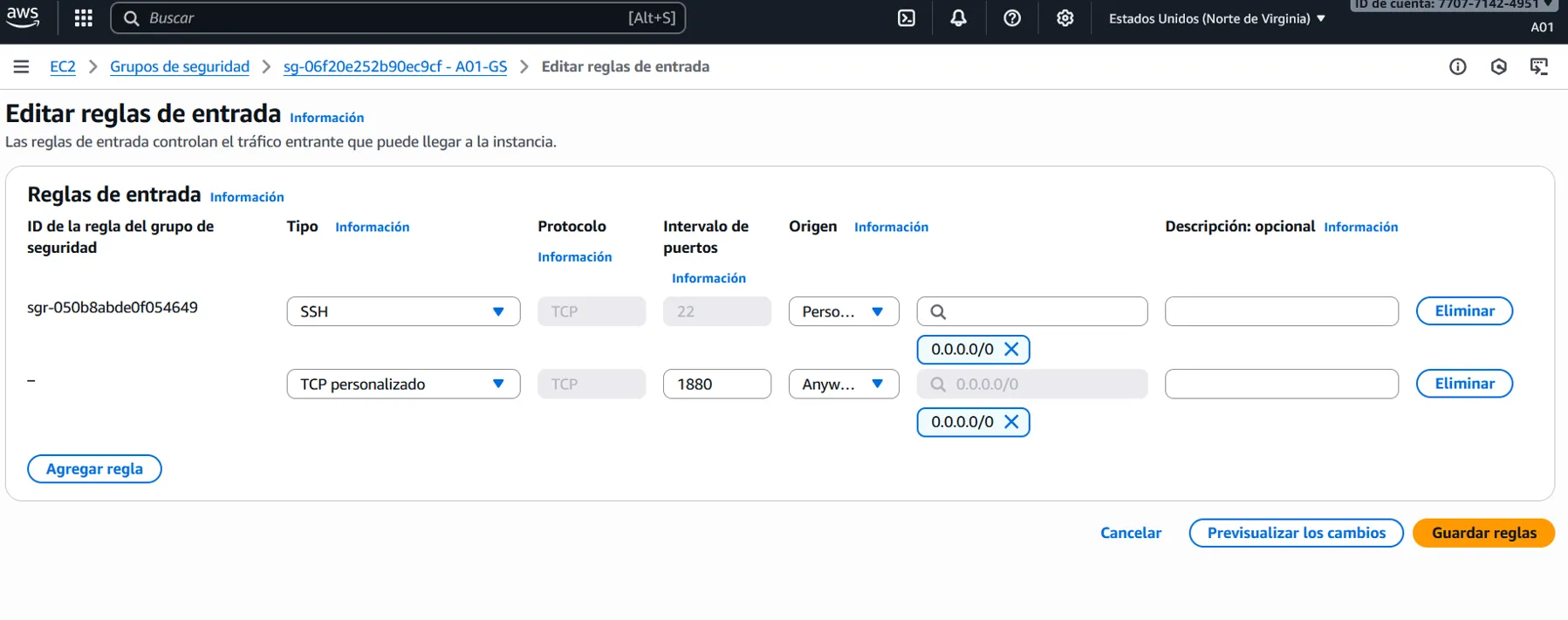
Task: Open the region selector Estados Unidos
Action: [x=1216, y=18]
